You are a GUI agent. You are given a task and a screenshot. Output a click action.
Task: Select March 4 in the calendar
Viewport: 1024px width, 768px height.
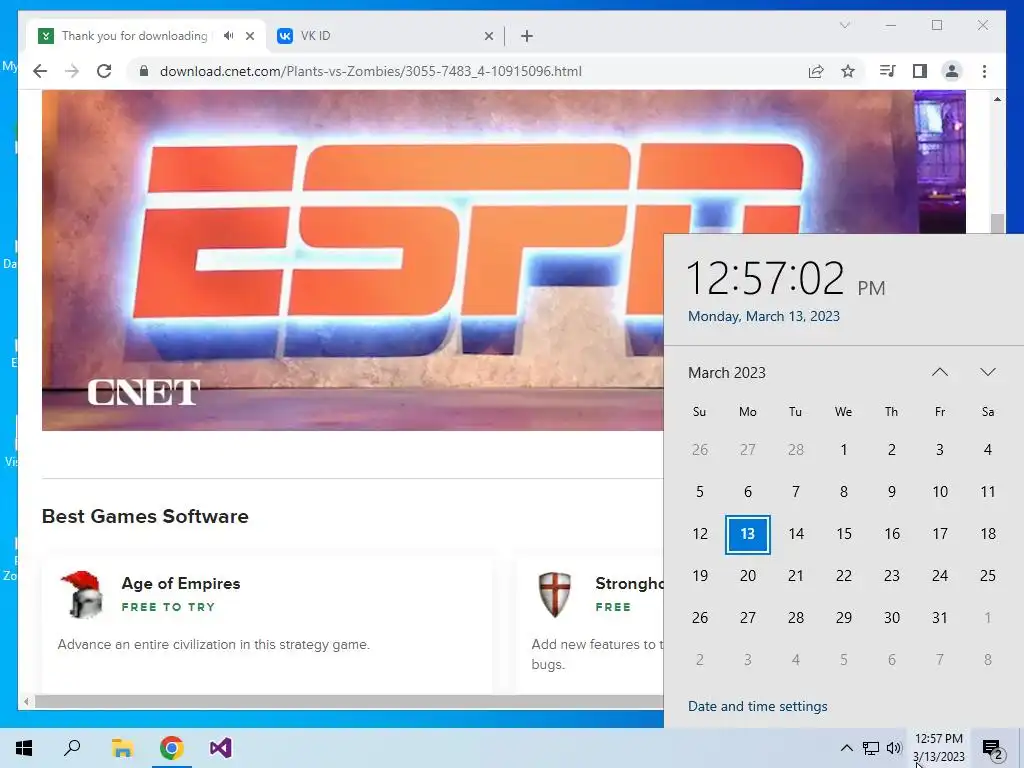click(x=987, y=450)
